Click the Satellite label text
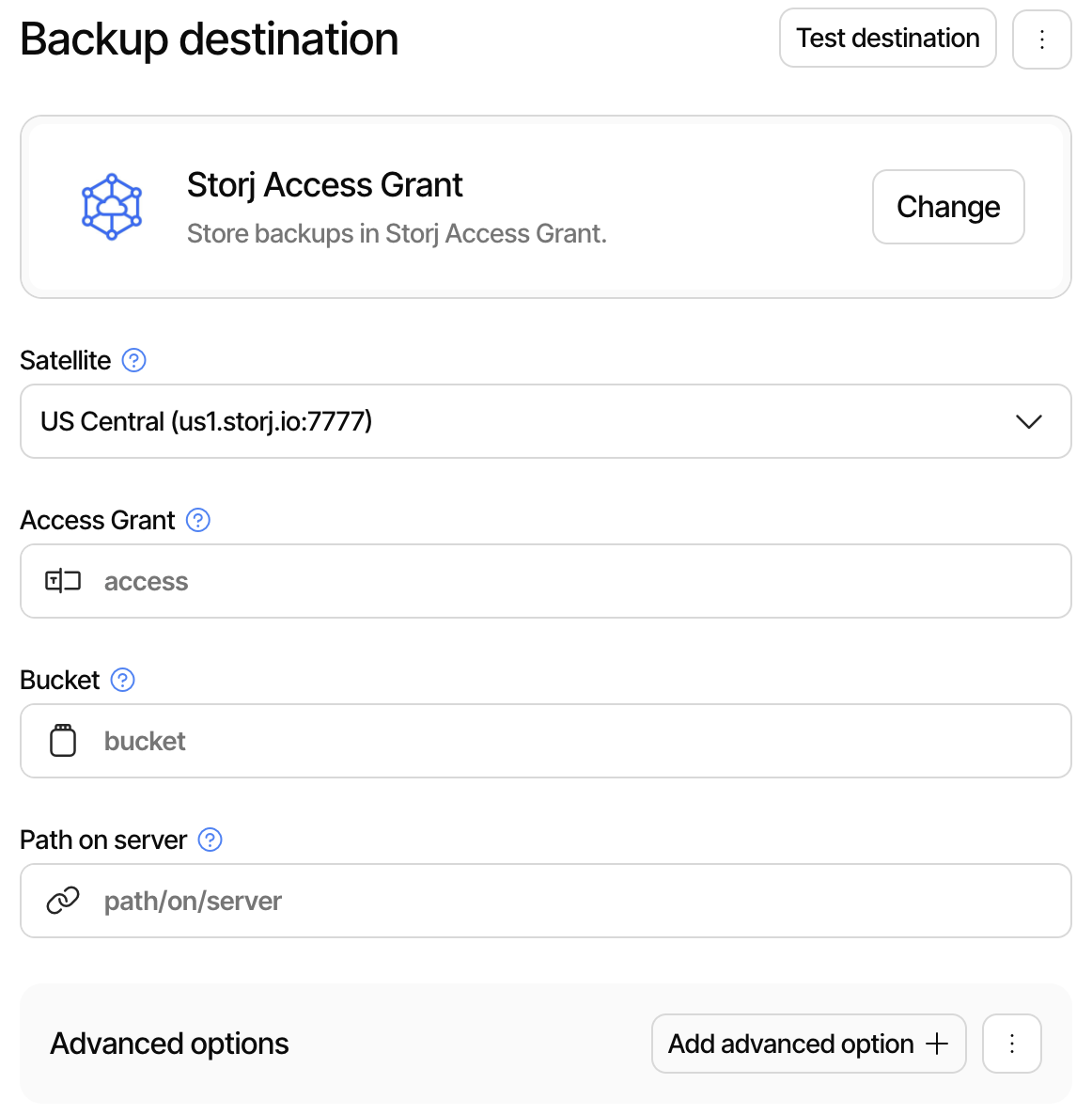Image resolution: width=1092 pixels, height=1115 pixels. point(66,360)
